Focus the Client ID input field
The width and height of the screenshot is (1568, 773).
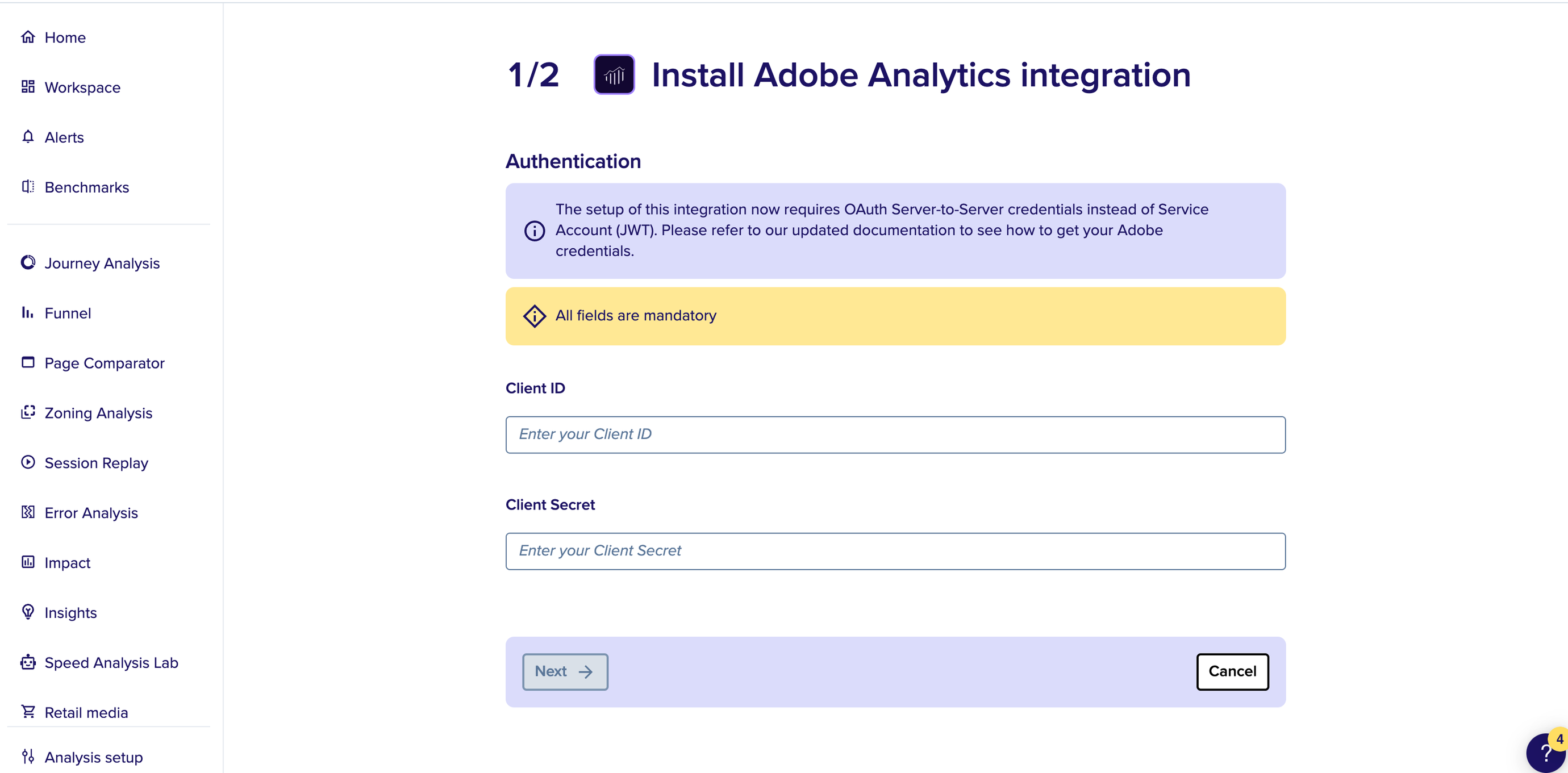coord(895,434)
